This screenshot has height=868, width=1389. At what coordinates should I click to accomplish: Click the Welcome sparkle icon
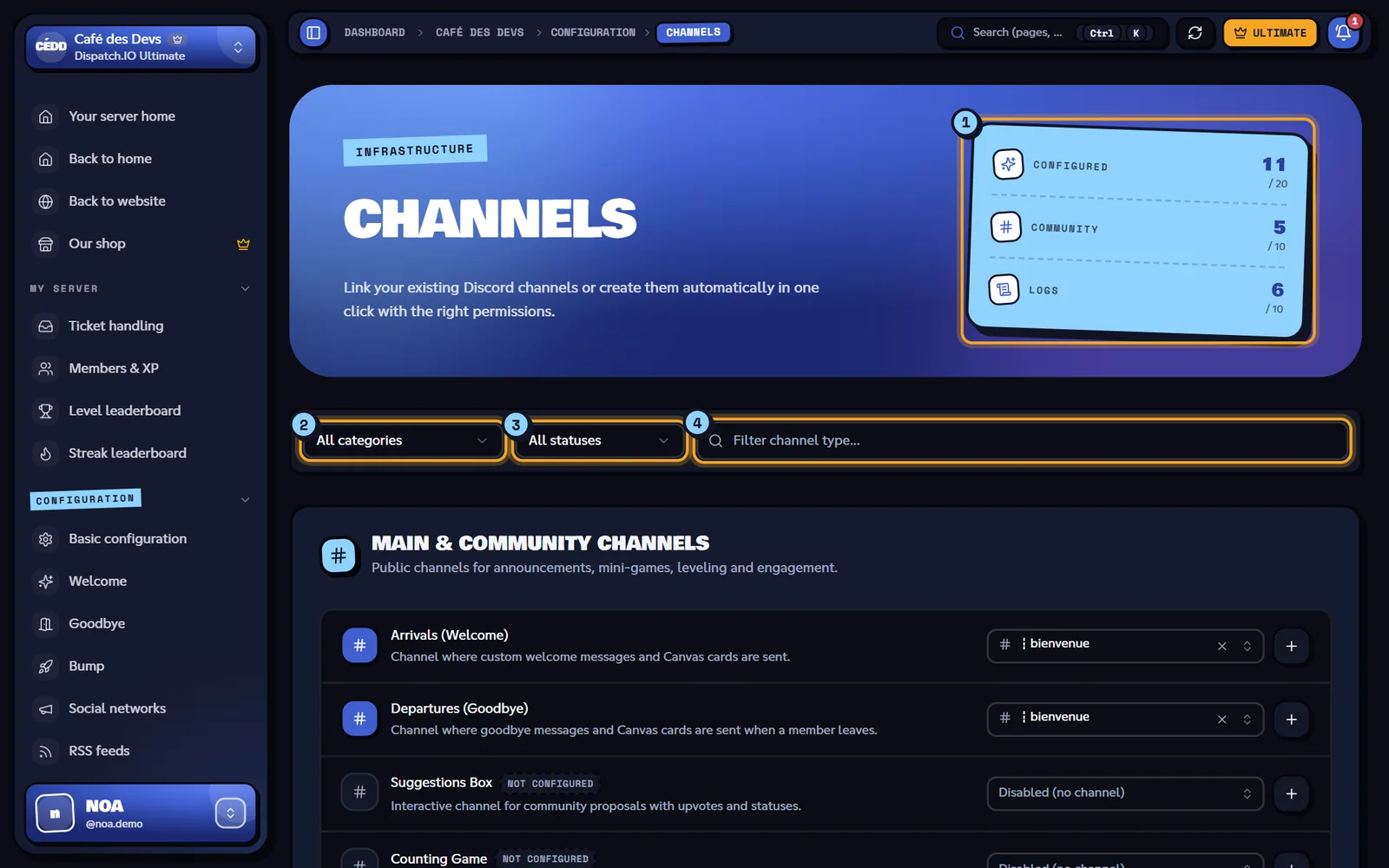[x=46, y=582]
